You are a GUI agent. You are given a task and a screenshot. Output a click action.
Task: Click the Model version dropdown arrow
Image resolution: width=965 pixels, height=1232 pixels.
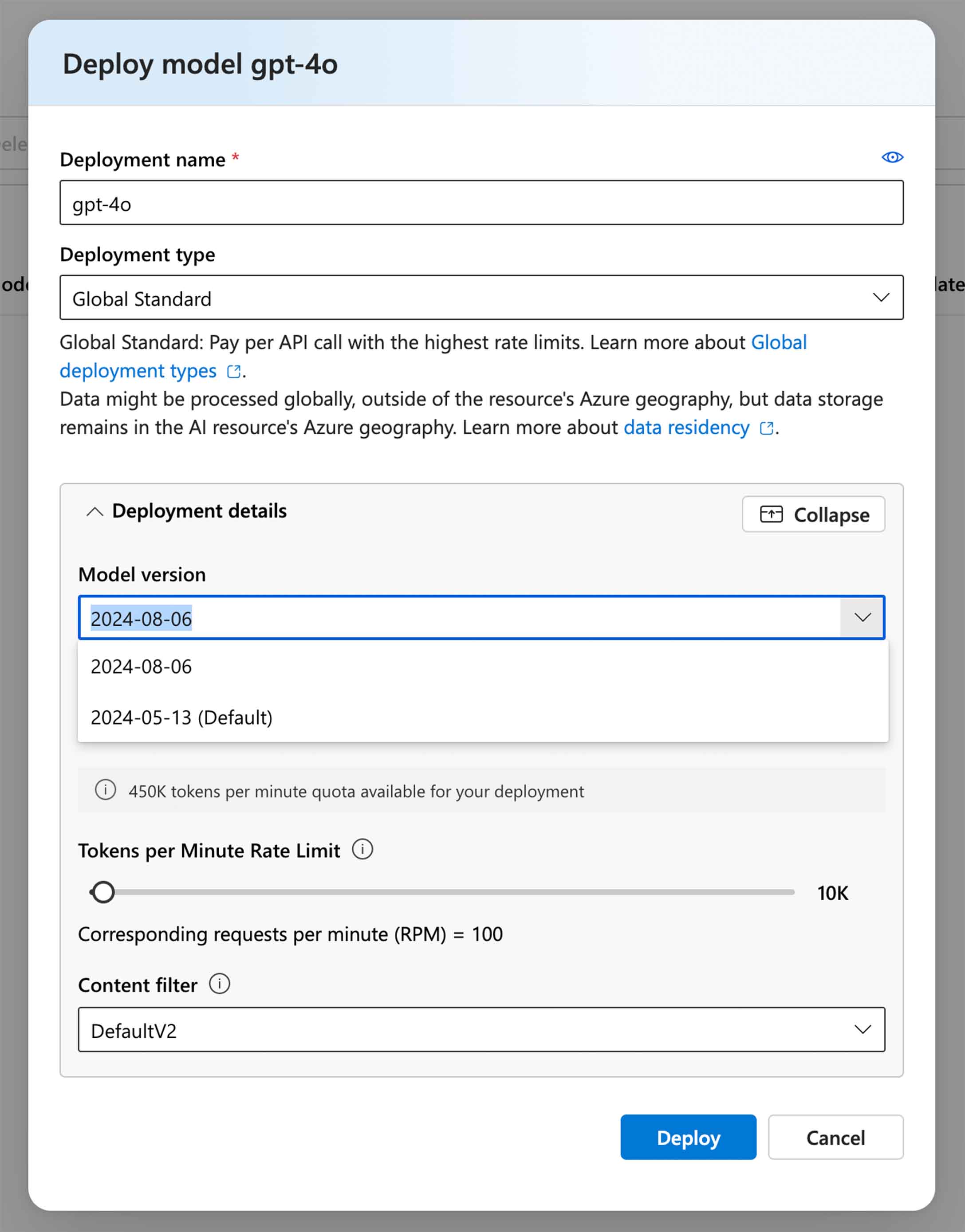862,617
